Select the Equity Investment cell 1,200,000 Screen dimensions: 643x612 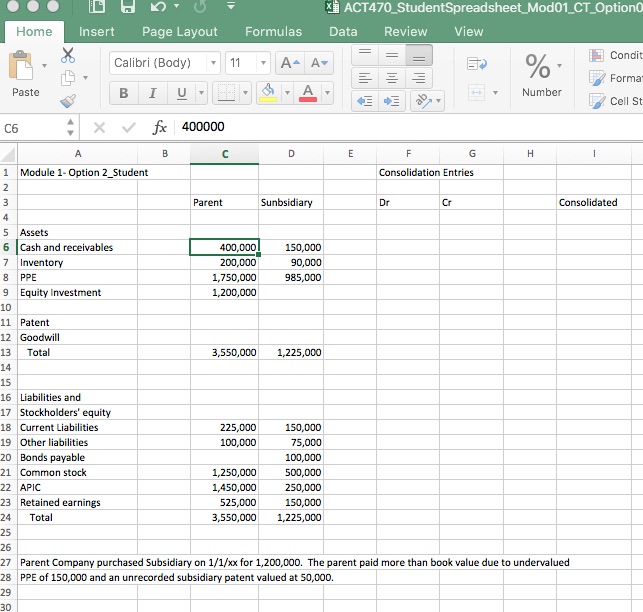(225, 292)
